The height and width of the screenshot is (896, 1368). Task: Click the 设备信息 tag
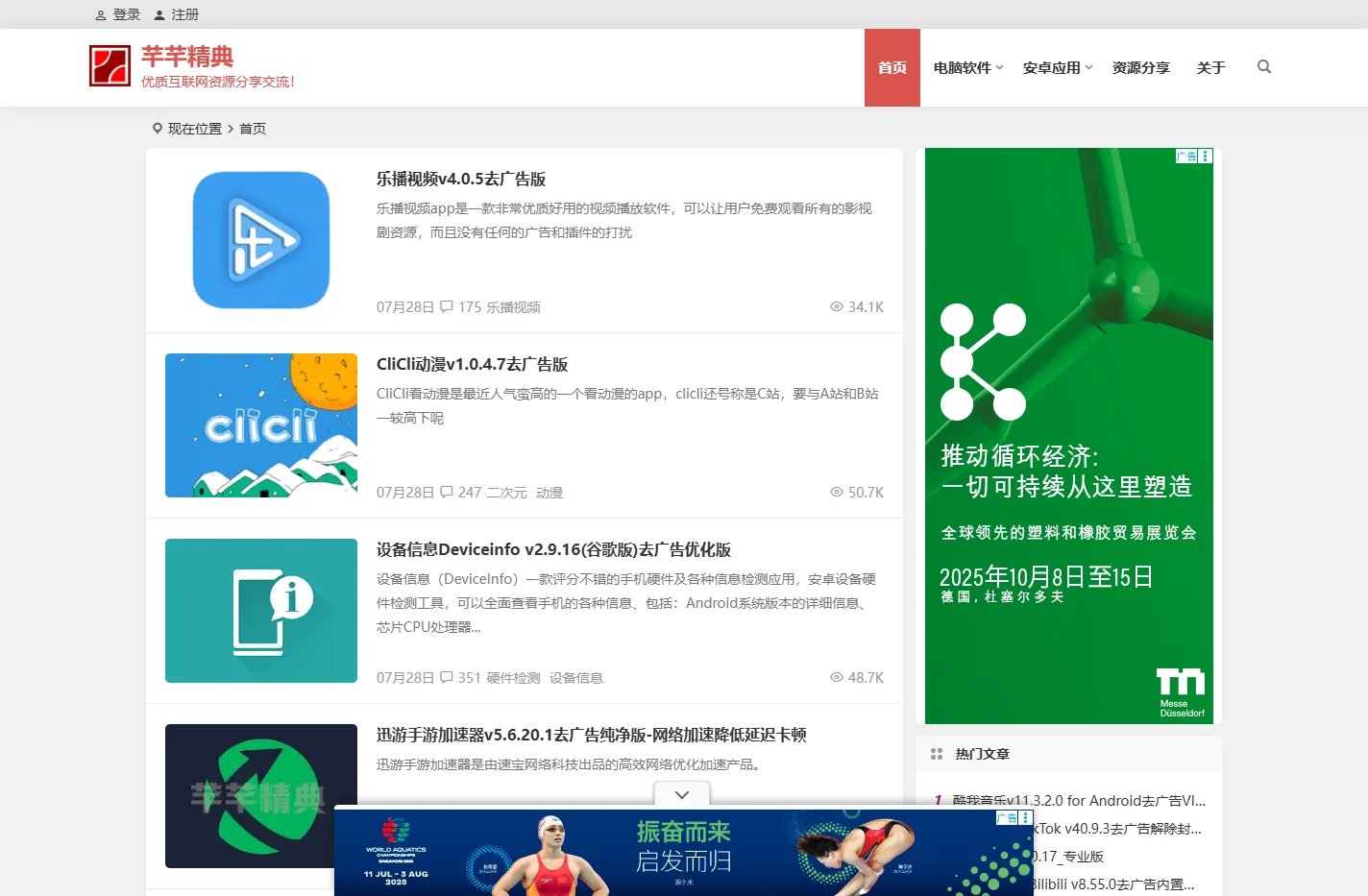click(576, 678)
